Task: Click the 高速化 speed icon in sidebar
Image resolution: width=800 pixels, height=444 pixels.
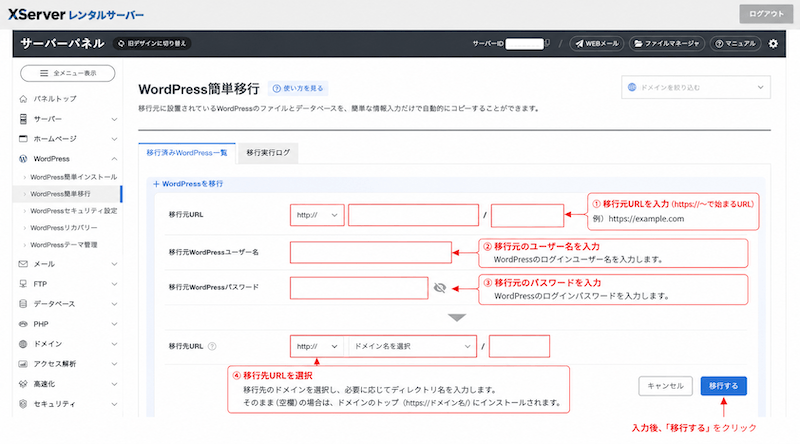Action: click(x=23, y=384)
